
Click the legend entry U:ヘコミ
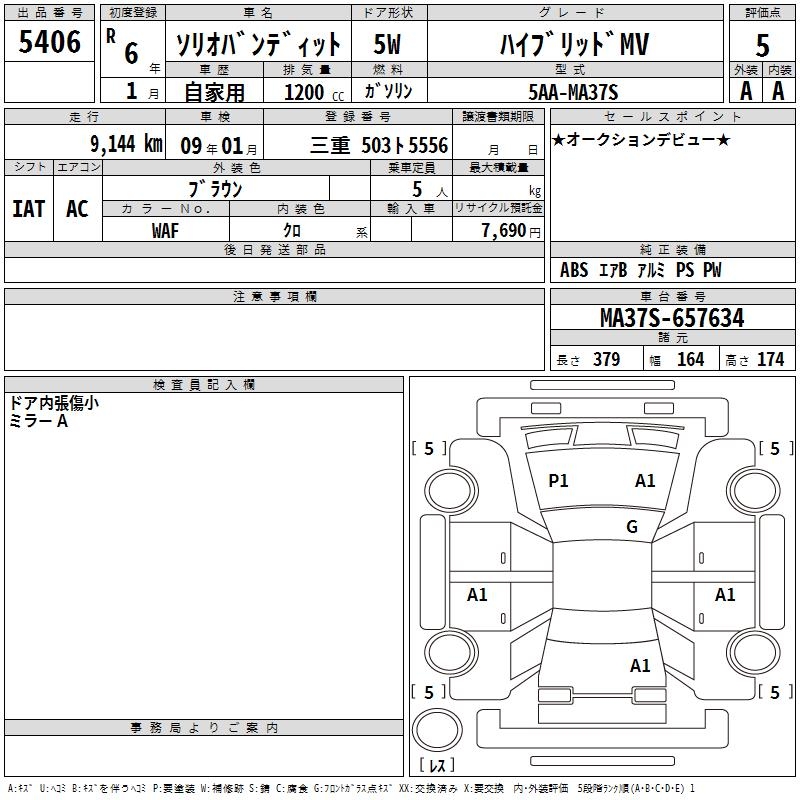[x=53, y=789]
